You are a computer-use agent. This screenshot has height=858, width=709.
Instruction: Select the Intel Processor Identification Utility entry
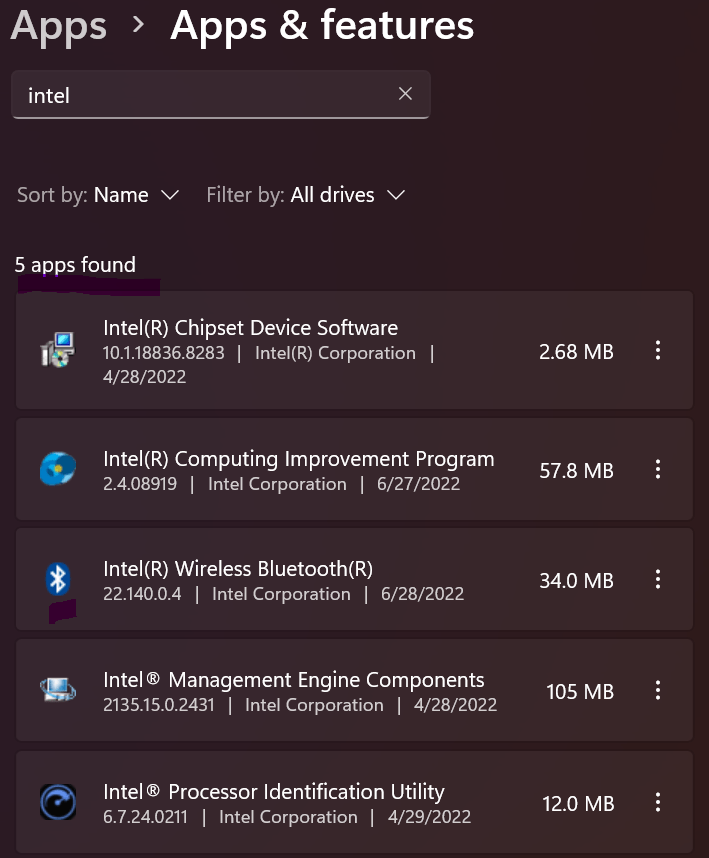click(300, 802)
